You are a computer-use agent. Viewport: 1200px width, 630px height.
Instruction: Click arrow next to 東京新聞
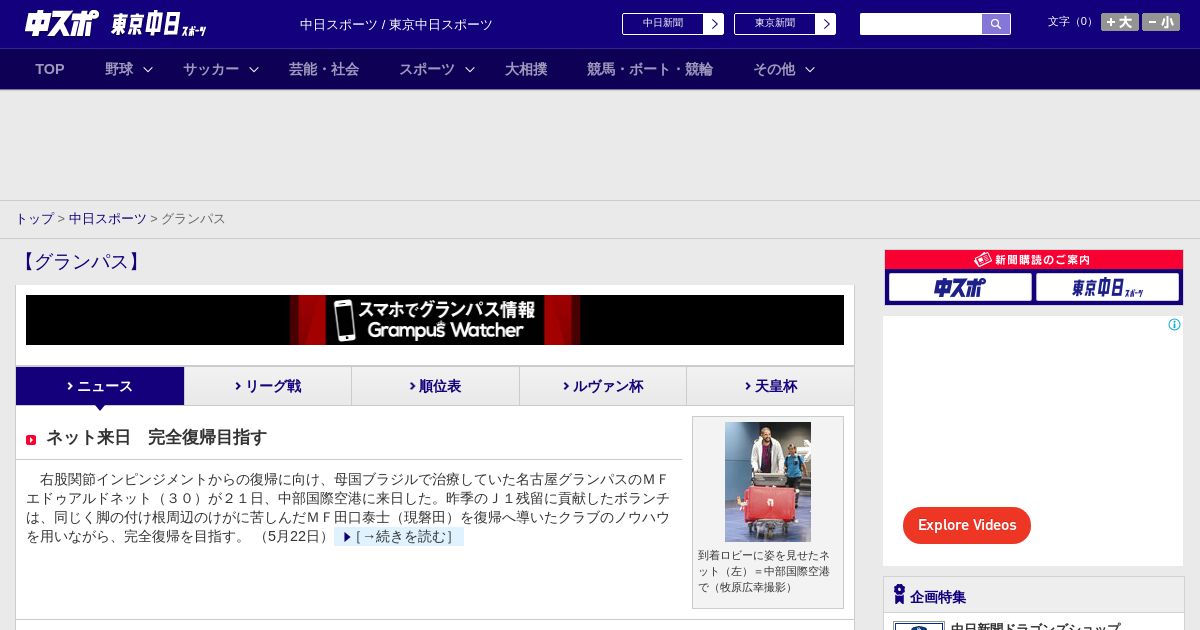coord(826,24)
